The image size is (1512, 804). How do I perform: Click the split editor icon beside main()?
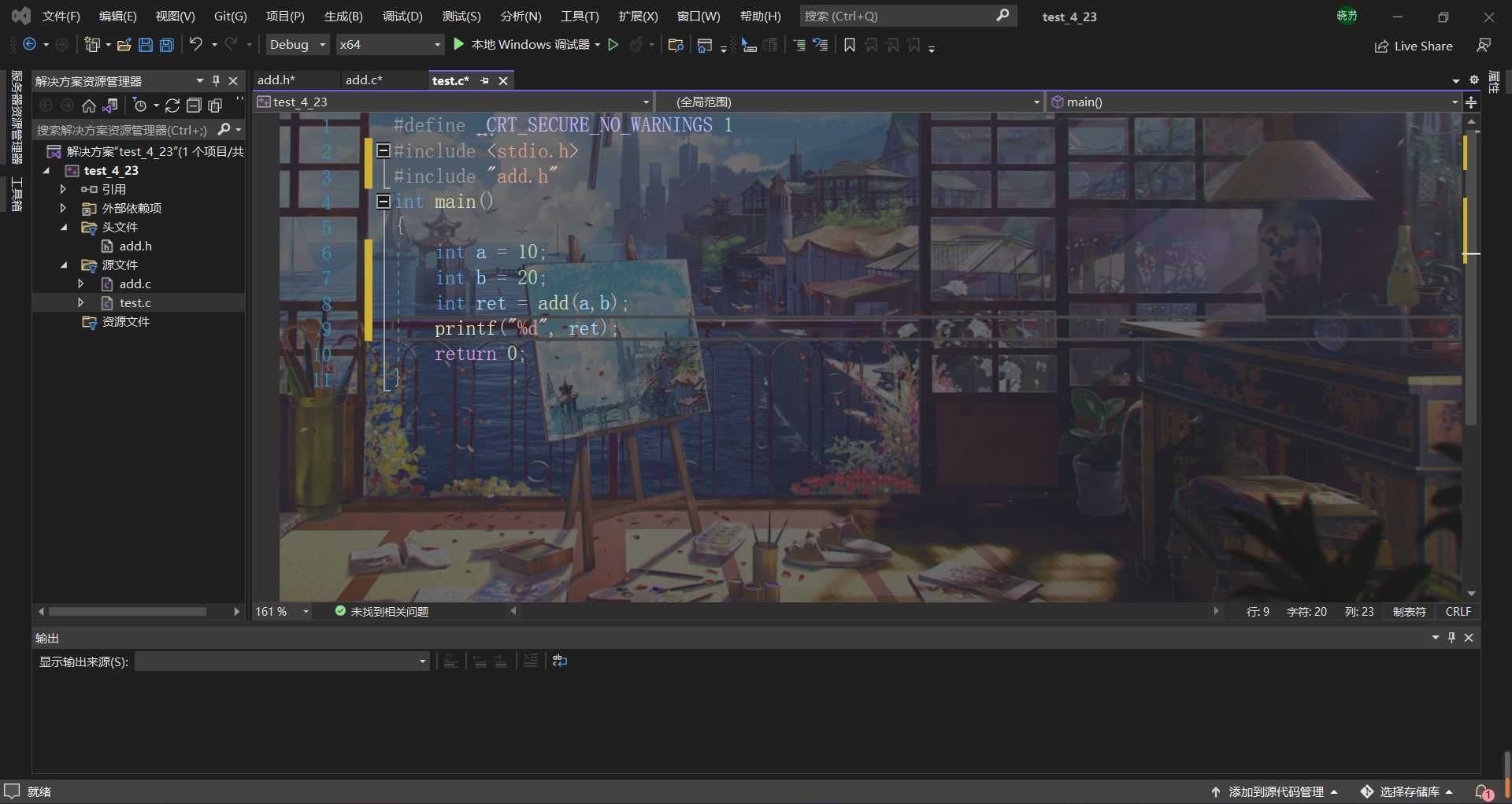click(x=1471, y=102)
